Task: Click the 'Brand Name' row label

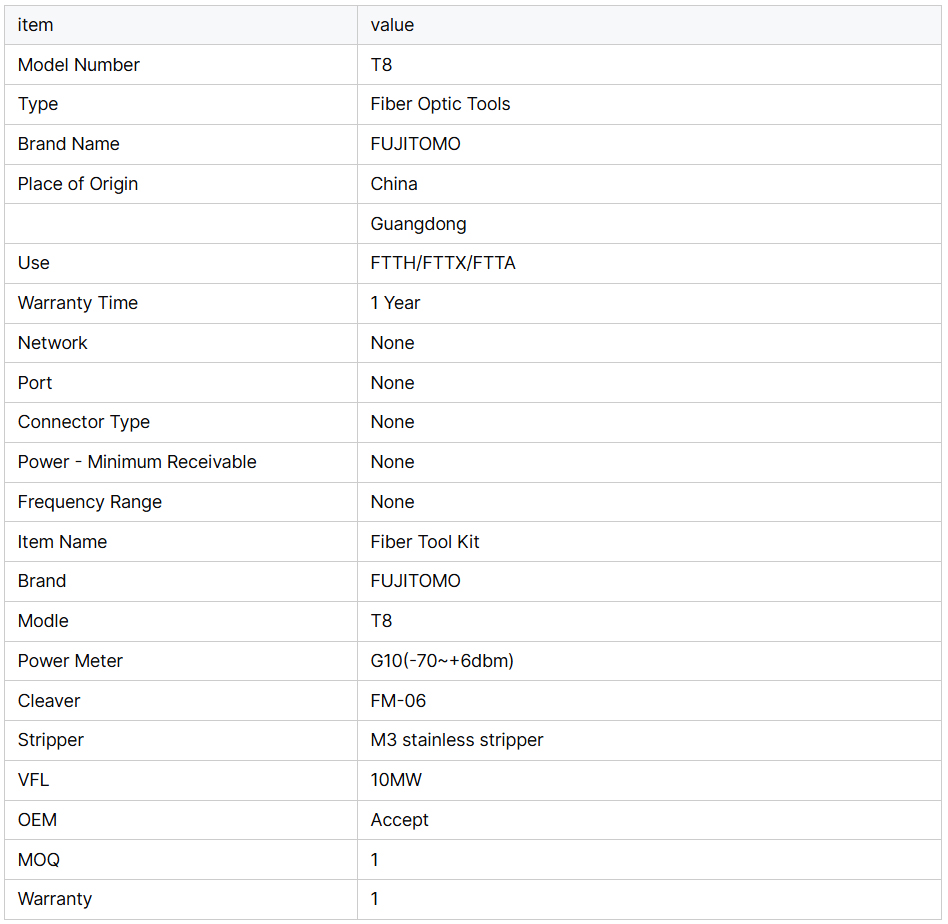Action: click(69, 144)
